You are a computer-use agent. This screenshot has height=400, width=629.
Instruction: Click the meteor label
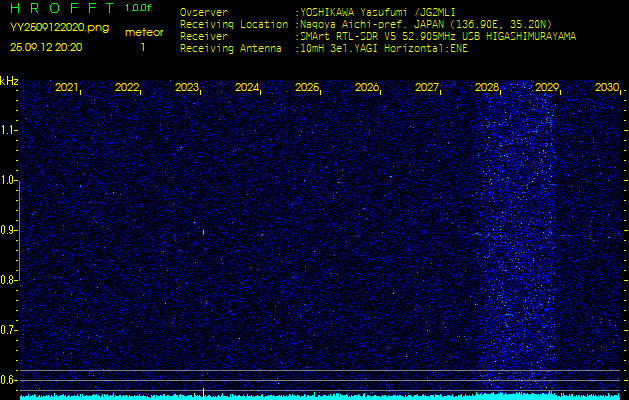[144, 33]
